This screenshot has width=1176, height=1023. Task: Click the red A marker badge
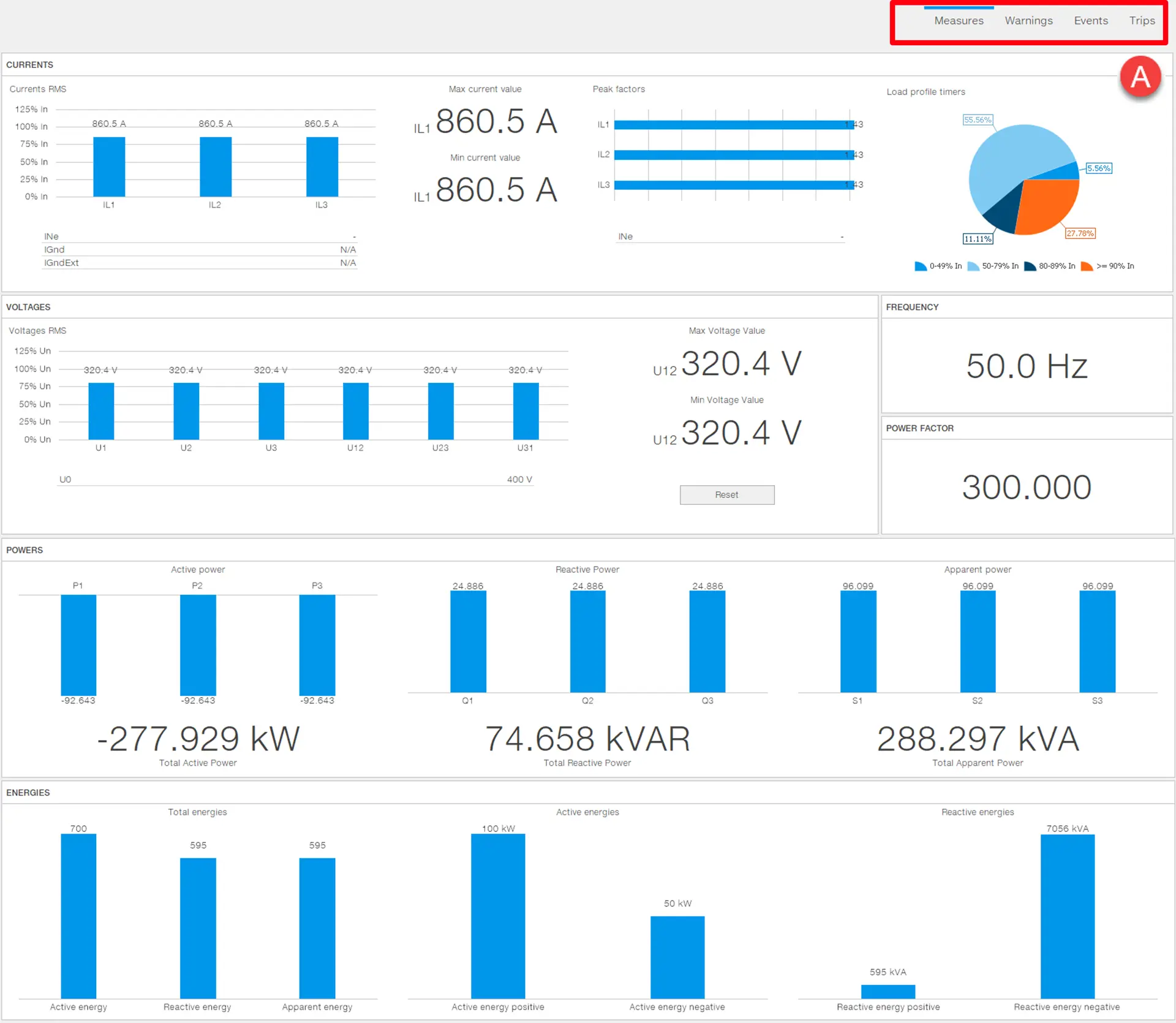click(1140, 77)
